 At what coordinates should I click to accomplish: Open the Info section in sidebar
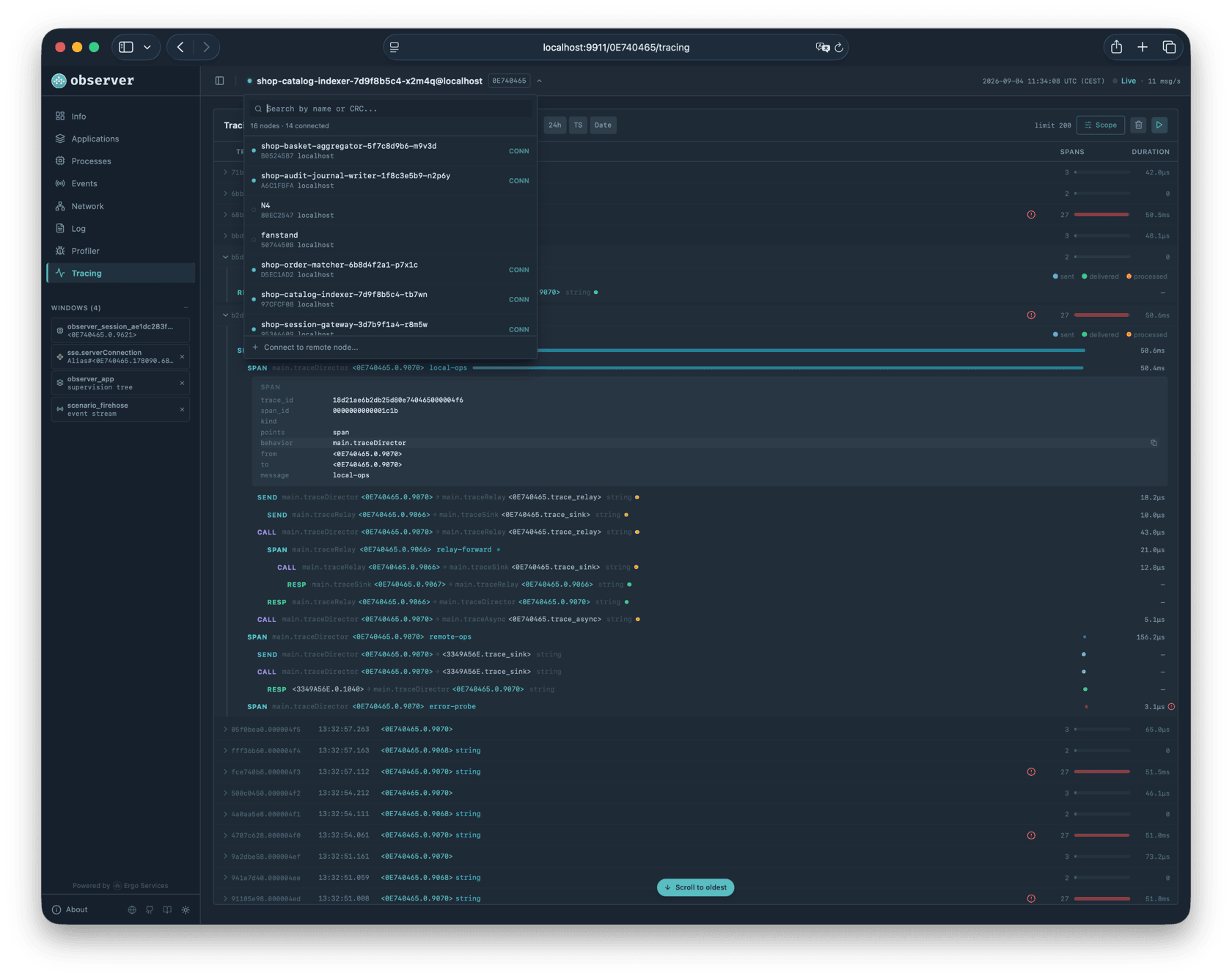[78, 116]
